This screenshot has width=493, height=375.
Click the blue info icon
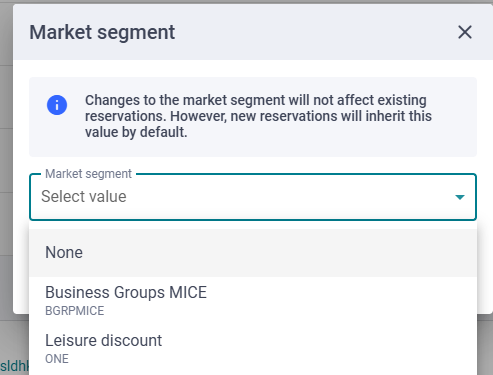pyautogui.click(x=57, y=105)
